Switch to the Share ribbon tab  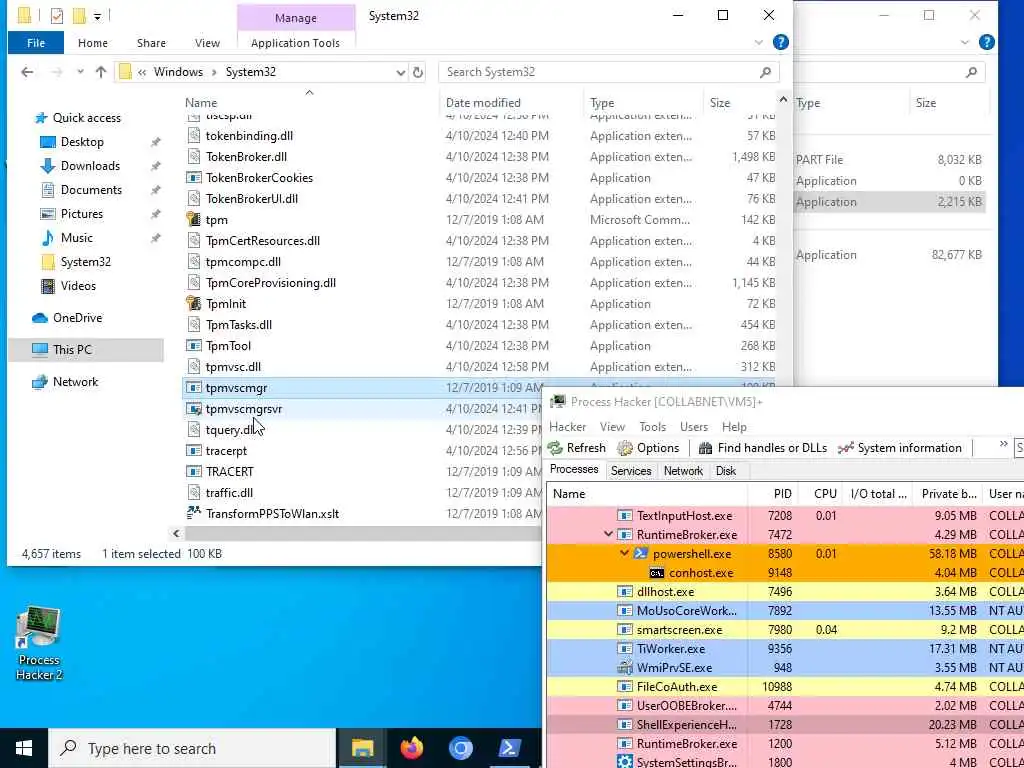click(x=151, y=43)
